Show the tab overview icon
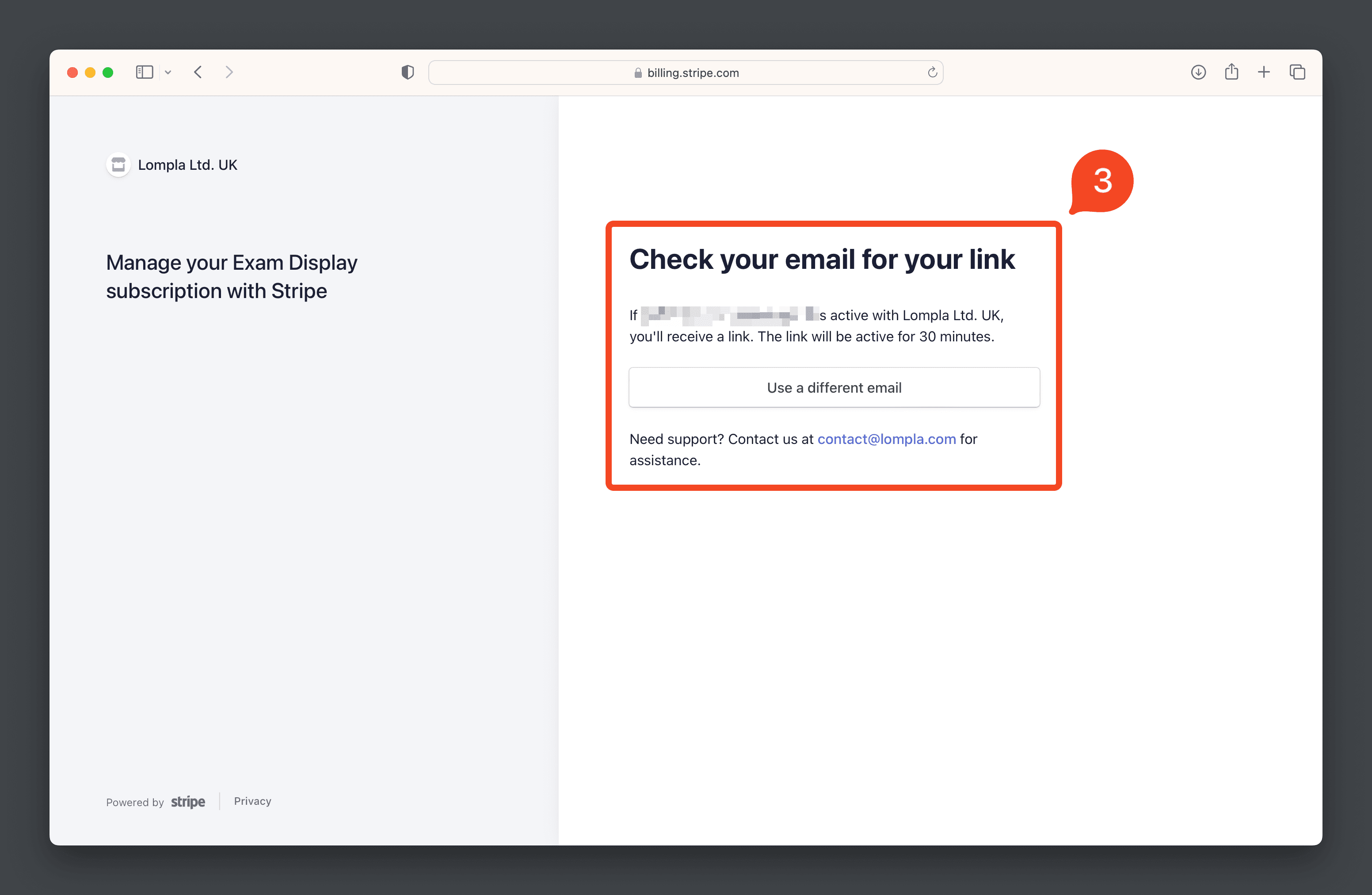The height and width of the screenshot is (895, 1372). point(1297,72)
